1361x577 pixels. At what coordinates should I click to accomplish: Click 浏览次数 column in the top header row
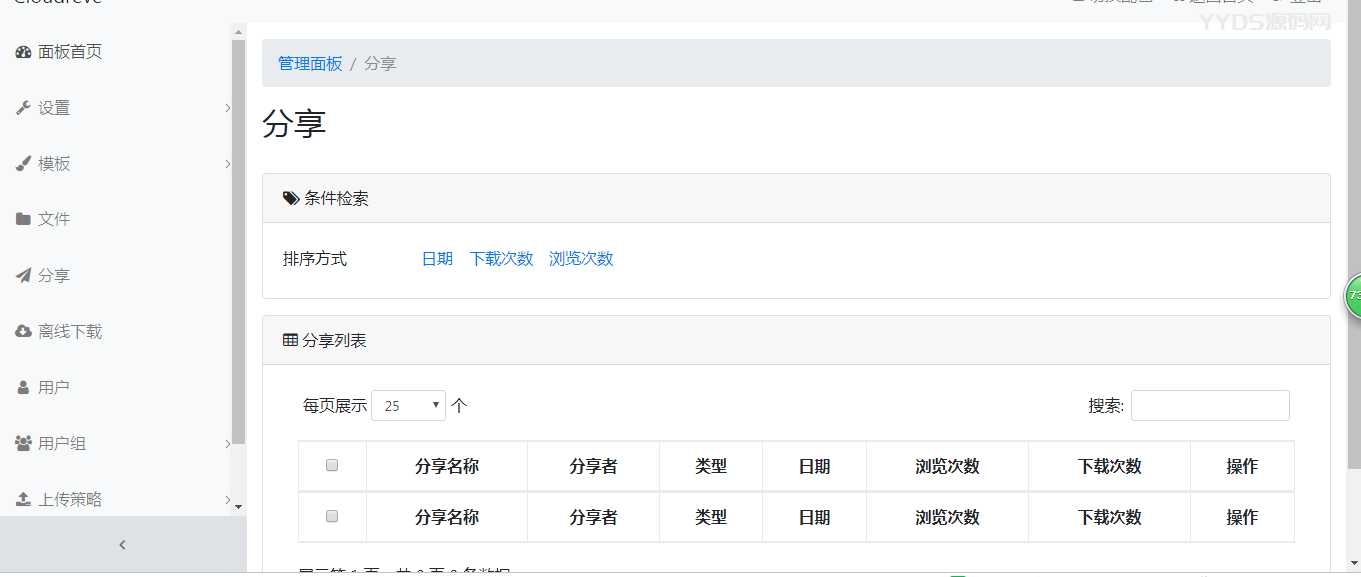(947, 466)
